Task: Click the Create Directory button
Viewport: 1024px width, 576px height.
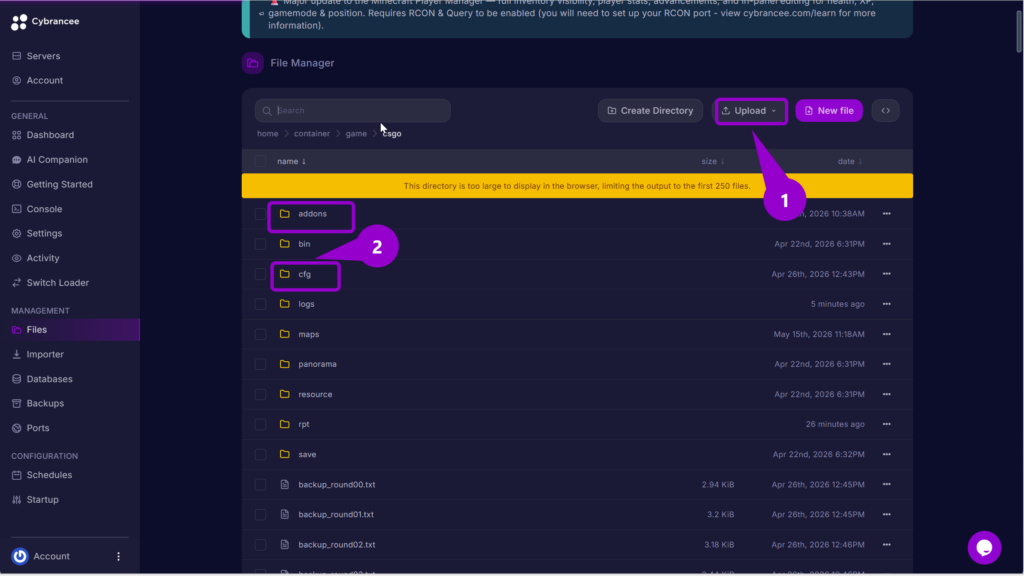Action: click(x=650, y=111)
